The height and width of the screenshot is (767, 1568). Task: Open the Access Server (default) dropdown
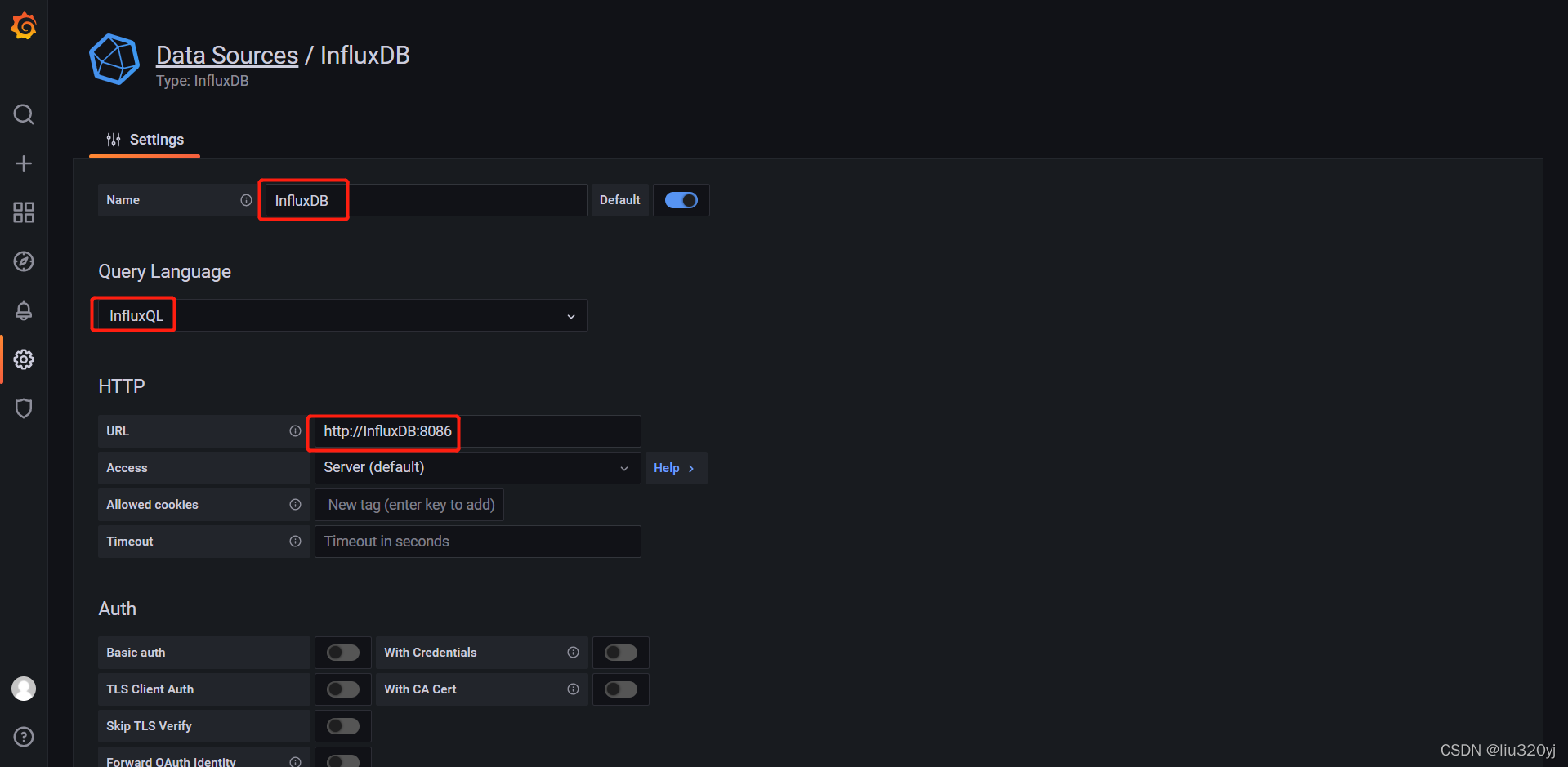pos(477,468)
